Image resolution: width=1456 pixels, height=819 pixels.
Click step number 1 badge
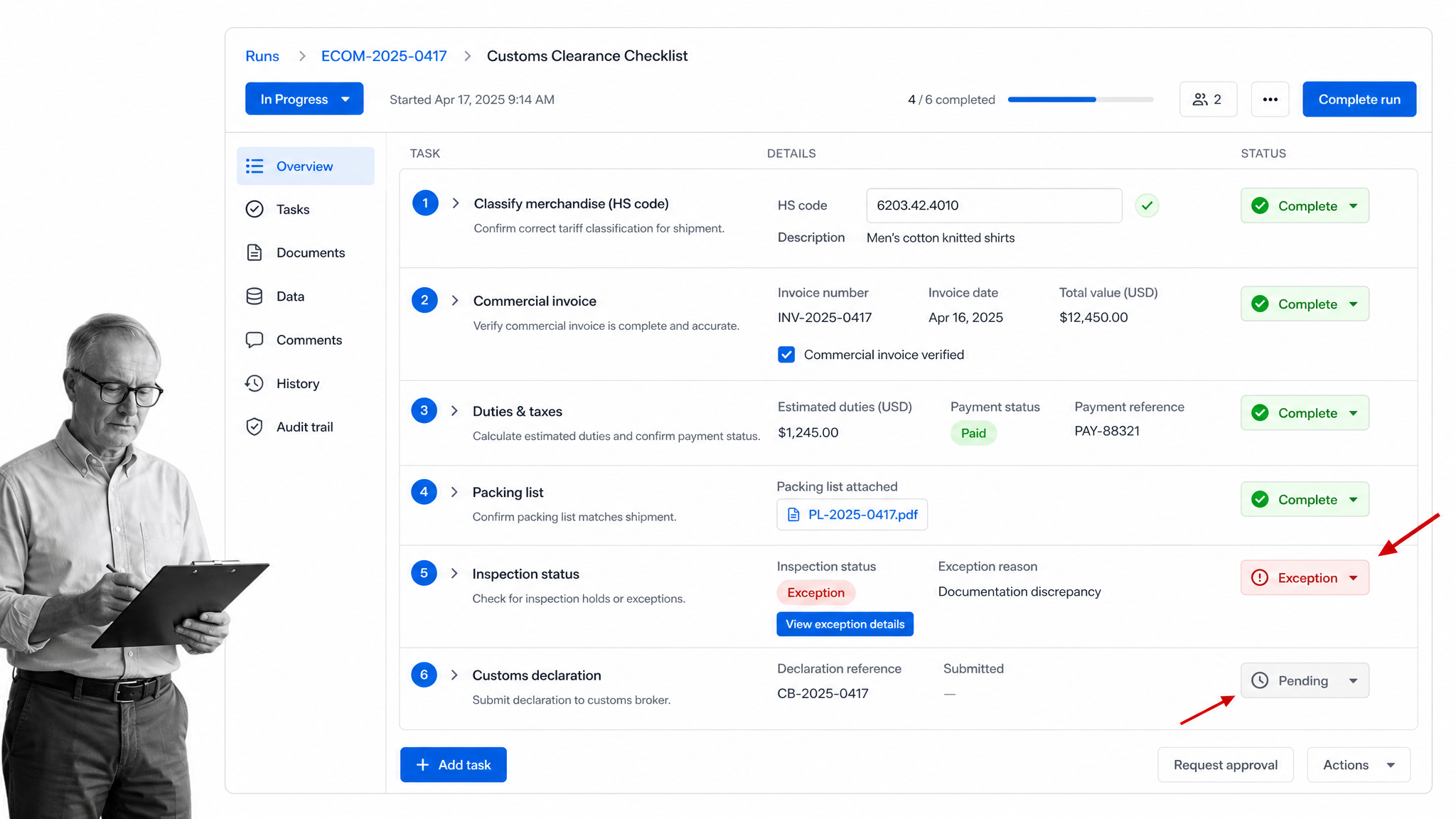(425, 203)
